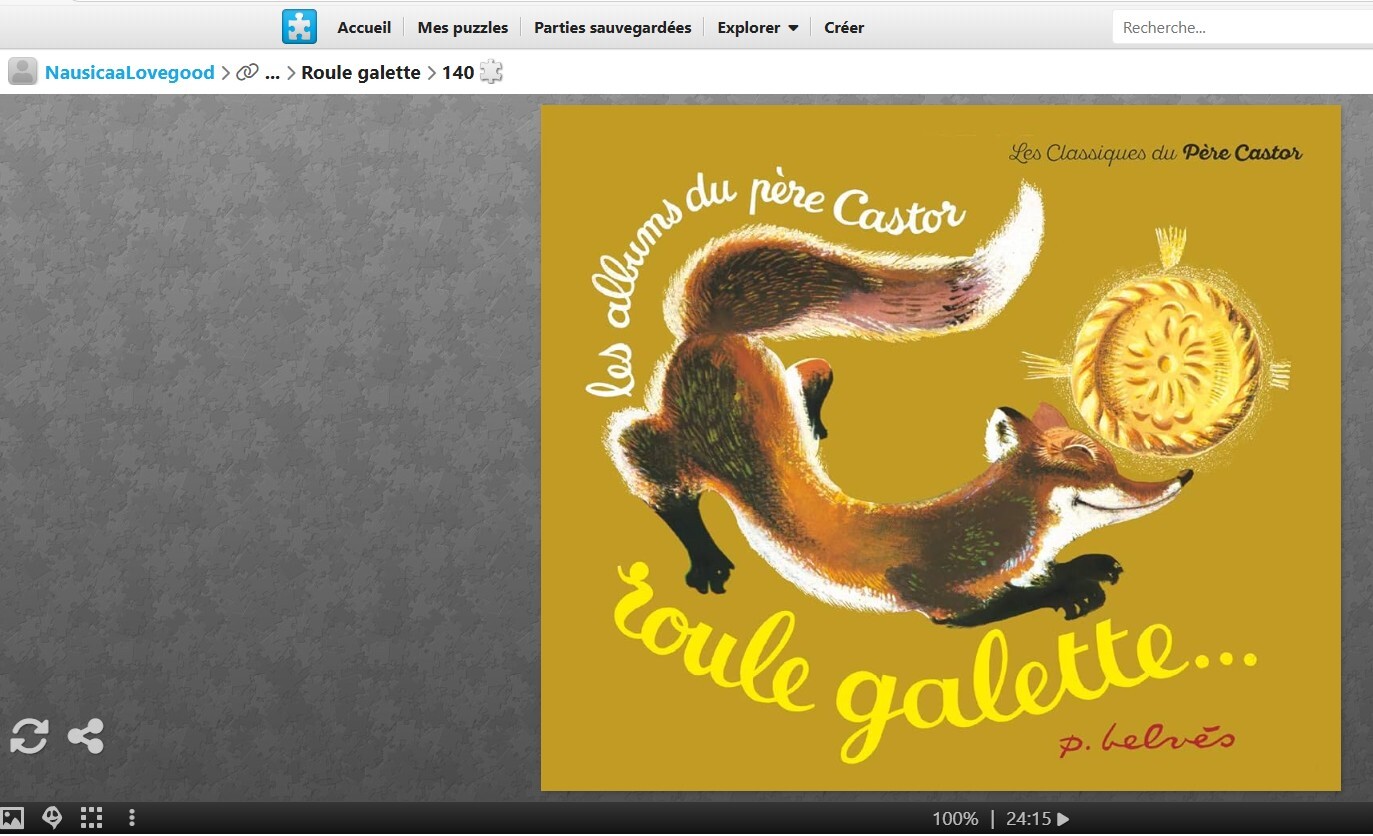Click the puzzle piece icon beside 140

click(x=491, y=72)
